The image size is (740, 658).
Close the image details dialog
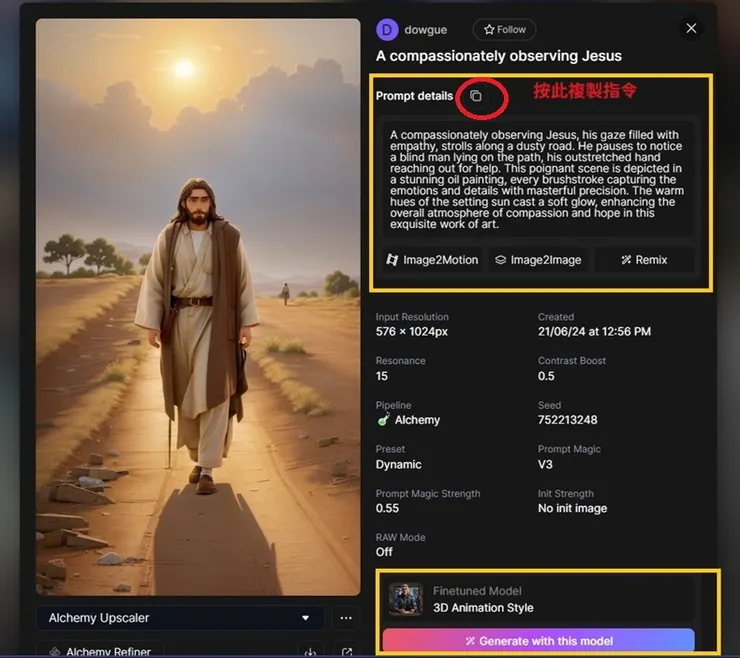point(691,29)
